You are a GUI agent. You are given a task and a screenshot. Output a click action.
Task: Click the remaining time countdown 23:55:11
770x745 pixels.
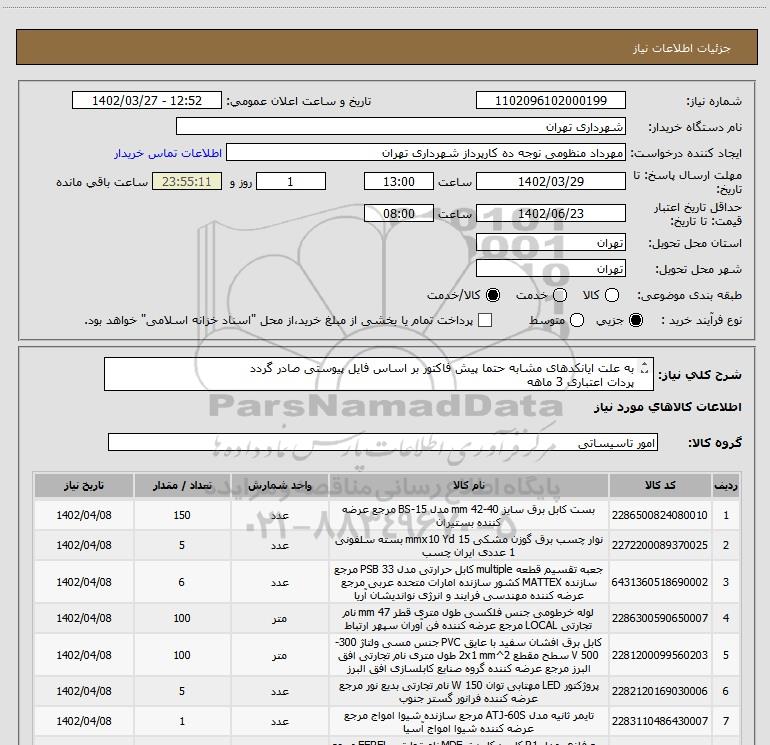coord(187,182)
